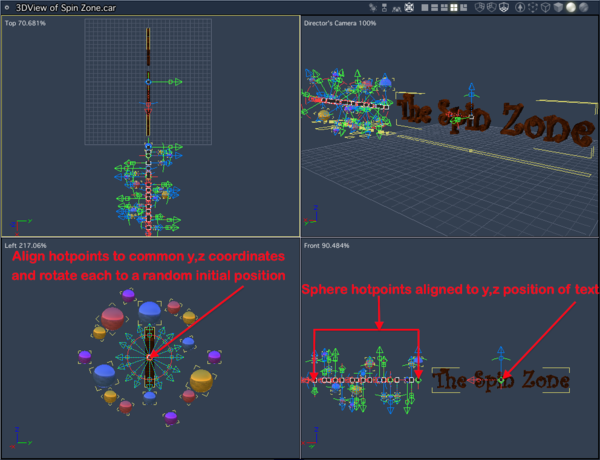Select smooth shaded white sphere mode
The image size is (600, 460).
coord(571,7)
